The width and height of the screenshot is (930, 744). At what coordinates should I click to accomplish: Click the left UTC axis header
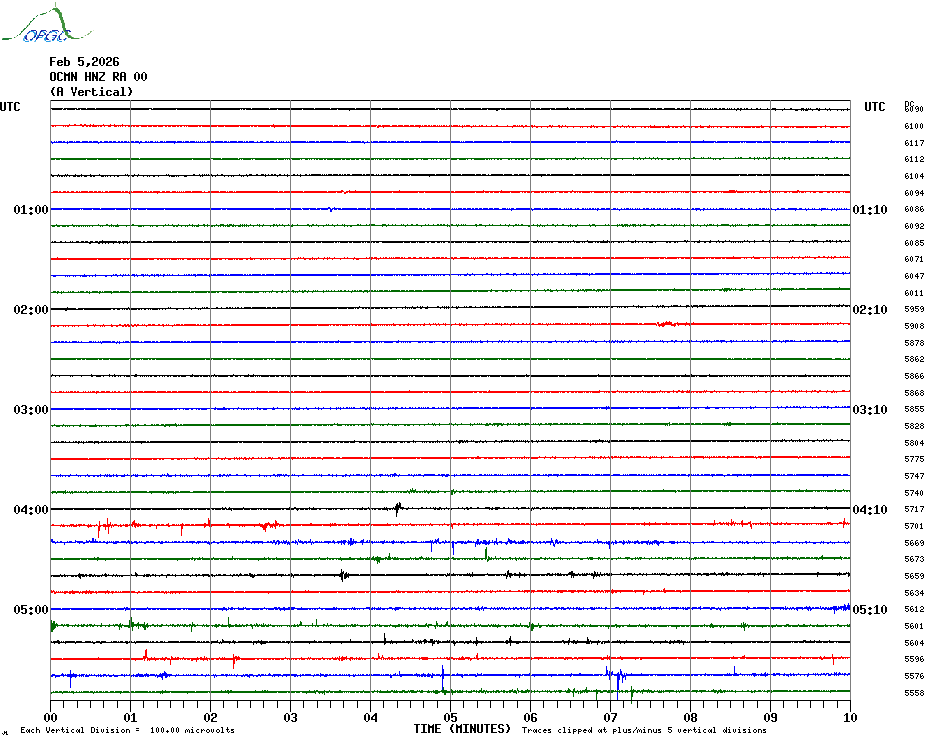[10, 107]
